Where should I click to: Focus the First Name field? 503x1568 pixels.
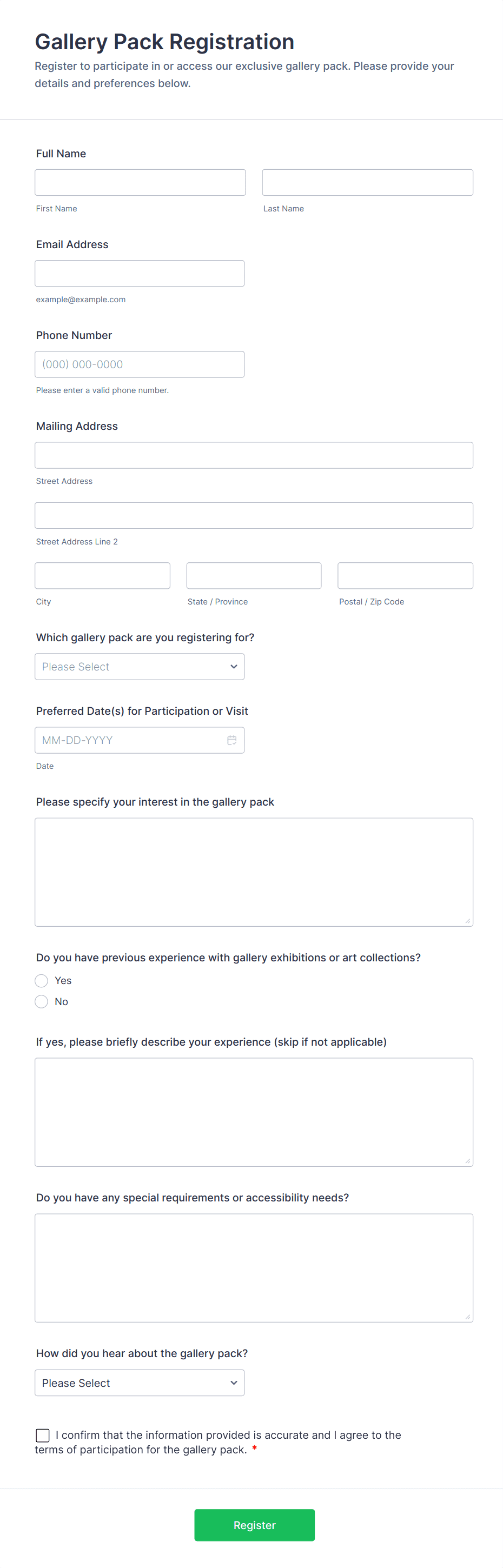click(140, 183)
